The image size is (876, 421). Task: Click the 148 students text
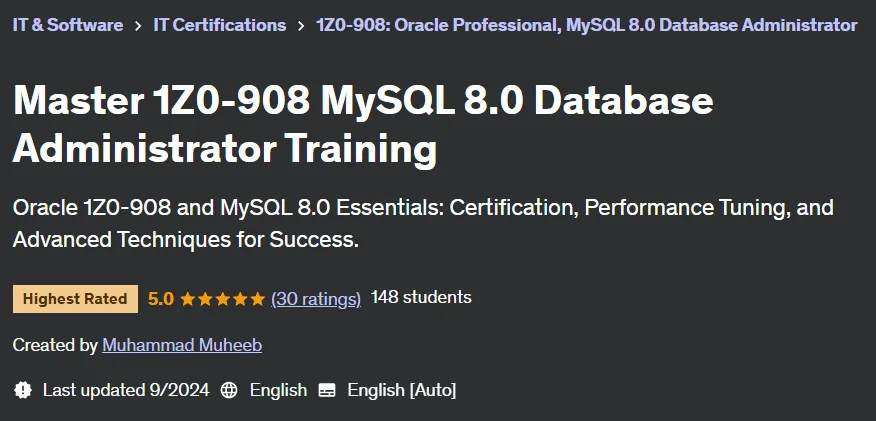[x=421, y=297]
